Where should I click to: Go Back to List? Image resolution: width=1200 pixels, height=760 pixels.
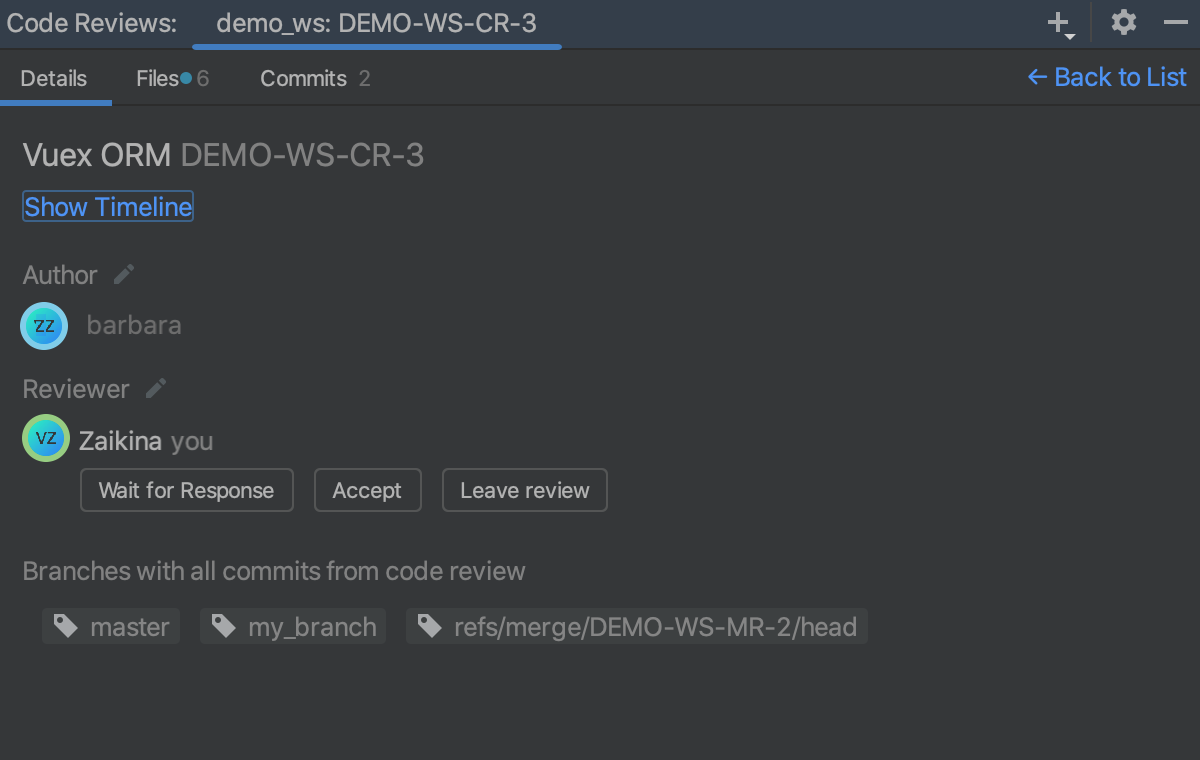pos(1107,78)
